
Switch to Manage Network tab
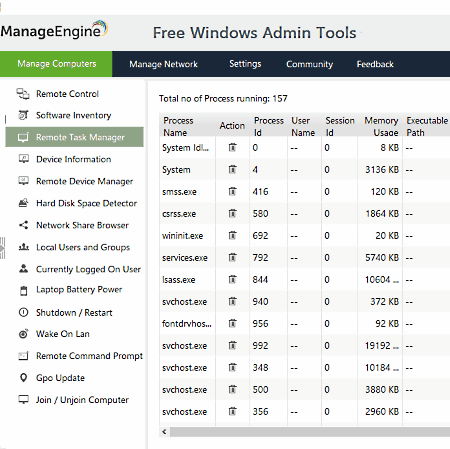click(163, 64)
